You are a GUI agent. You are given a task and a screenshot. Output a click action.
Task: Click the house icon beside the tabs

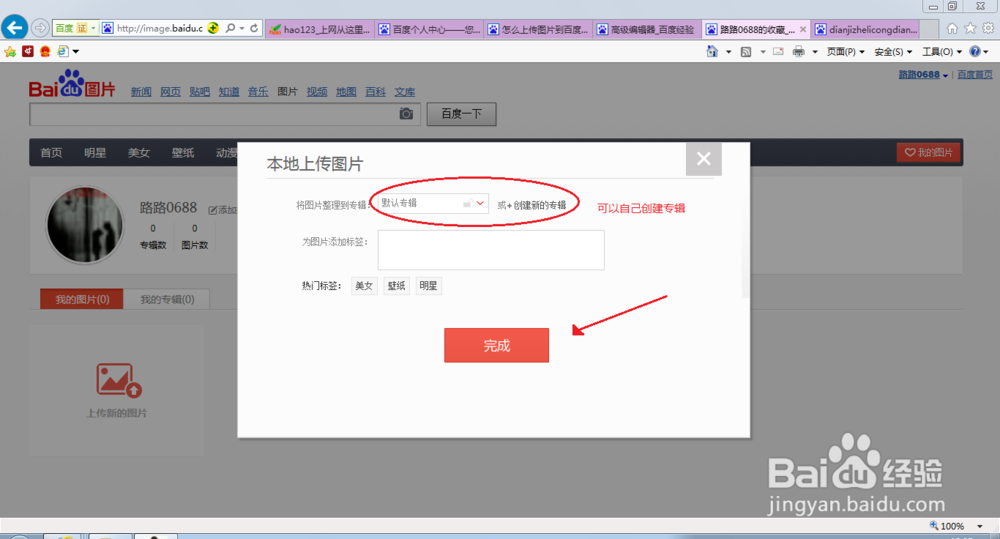pyautogui.click(x=952, y=28)
